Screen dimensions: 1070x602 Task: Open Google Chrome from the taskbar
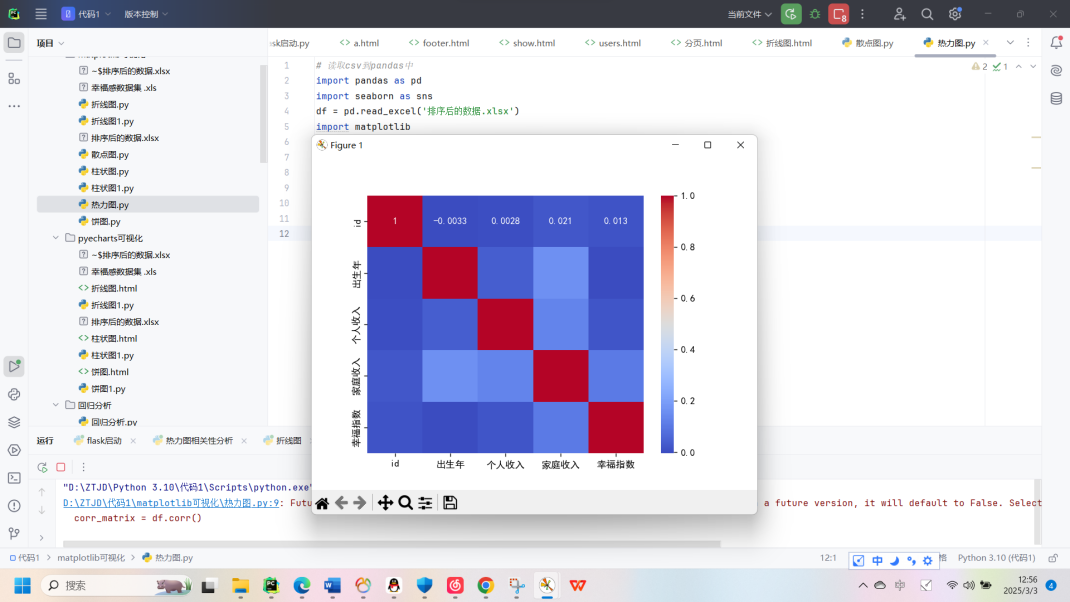click(x=485, y=586)
